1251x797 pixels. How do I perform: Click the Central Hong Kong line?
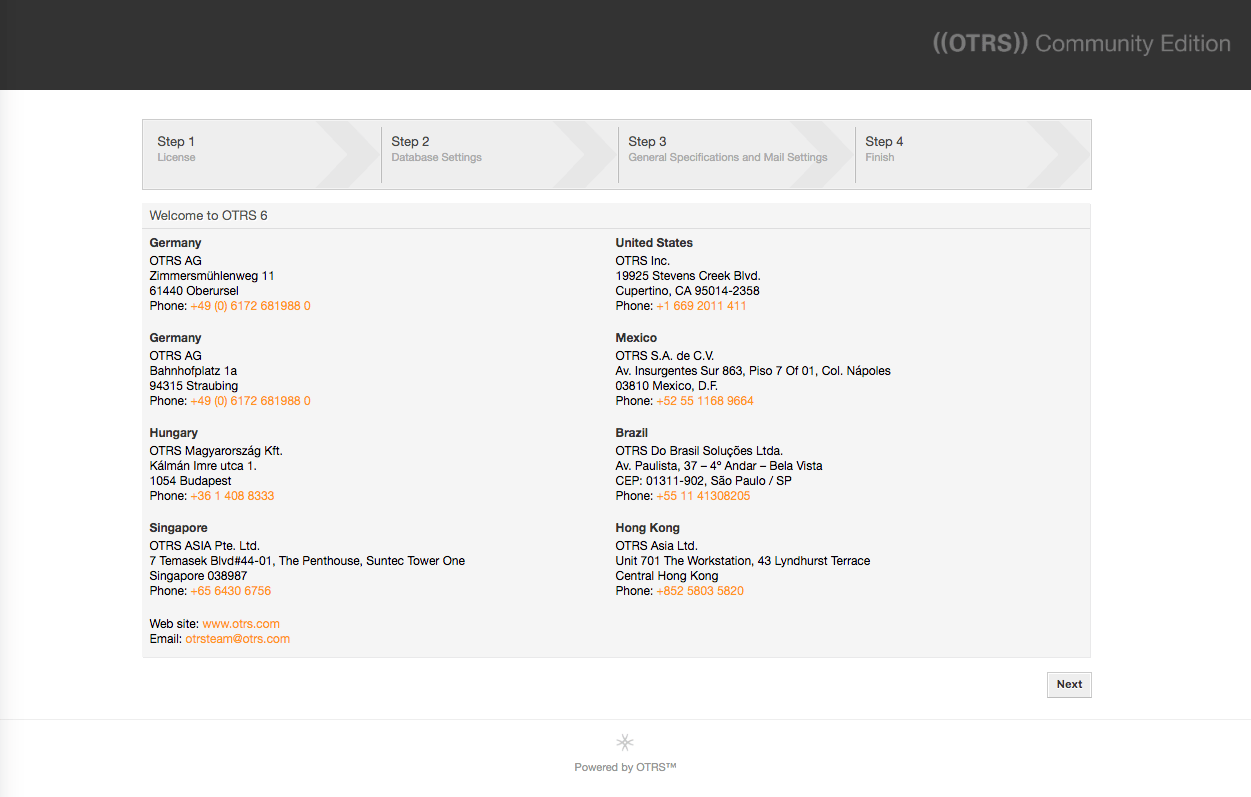pyautogui.click(x=667, y=576)
